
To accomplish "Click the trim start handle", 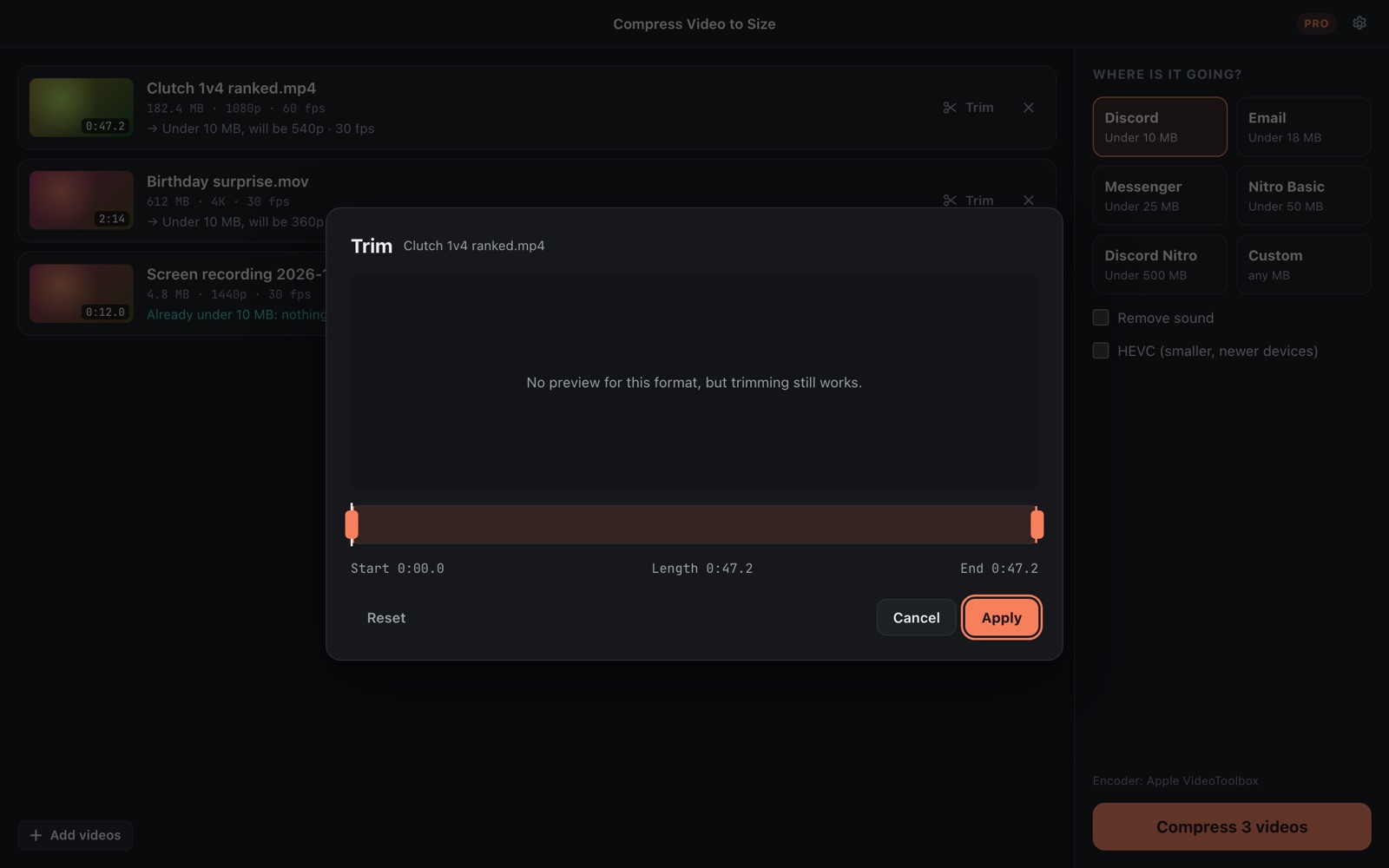I will coord(352,524).
